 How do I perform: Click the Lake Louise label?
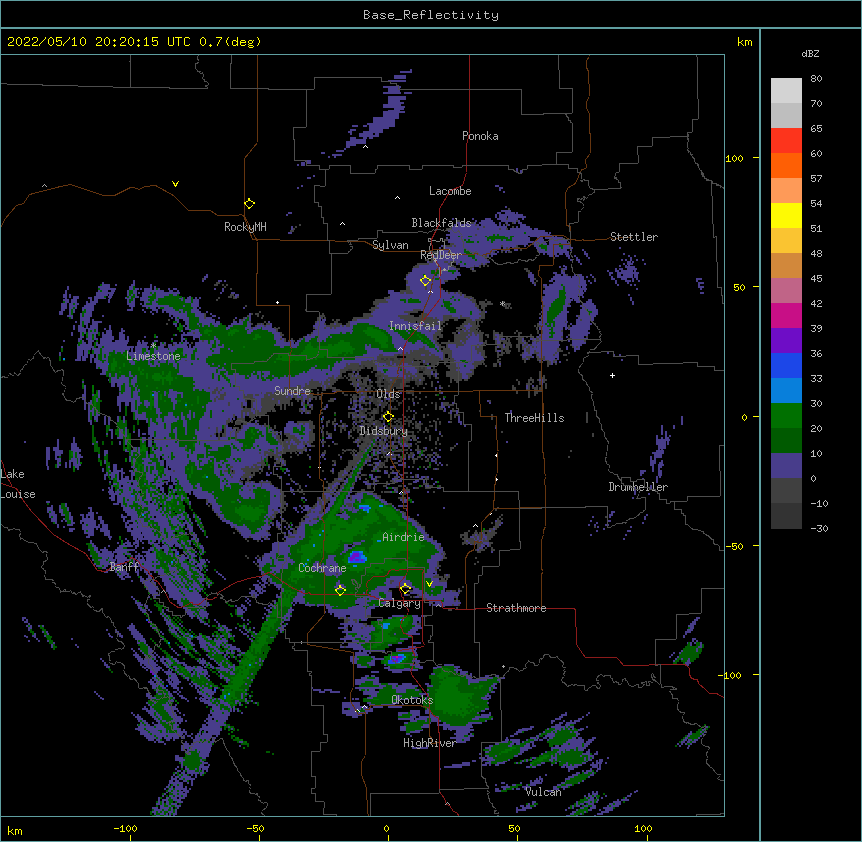pyautogui.click(x=18, y=484)
